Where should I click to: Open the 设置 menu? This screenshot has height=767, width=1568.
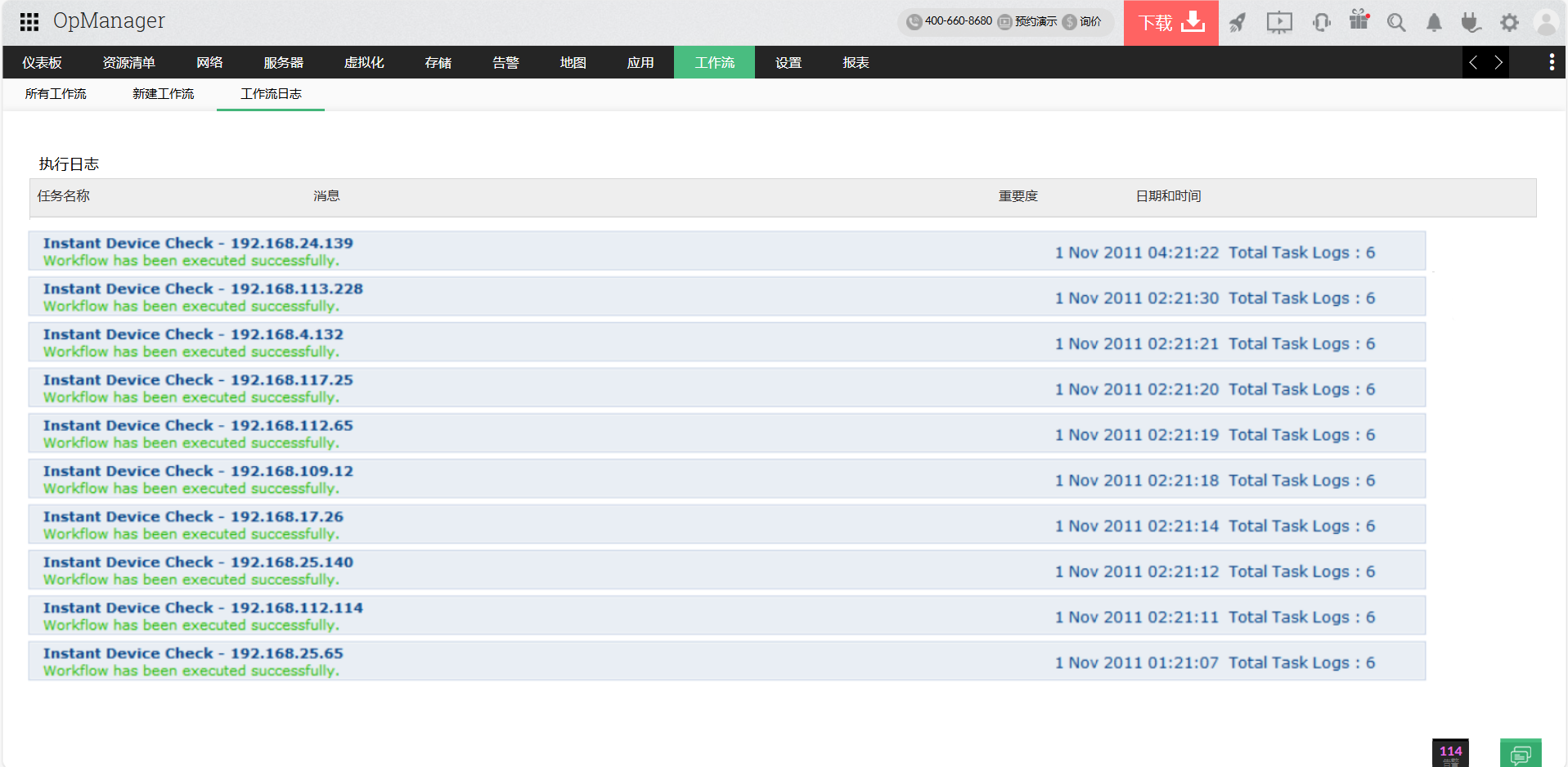tap(788, 62)
